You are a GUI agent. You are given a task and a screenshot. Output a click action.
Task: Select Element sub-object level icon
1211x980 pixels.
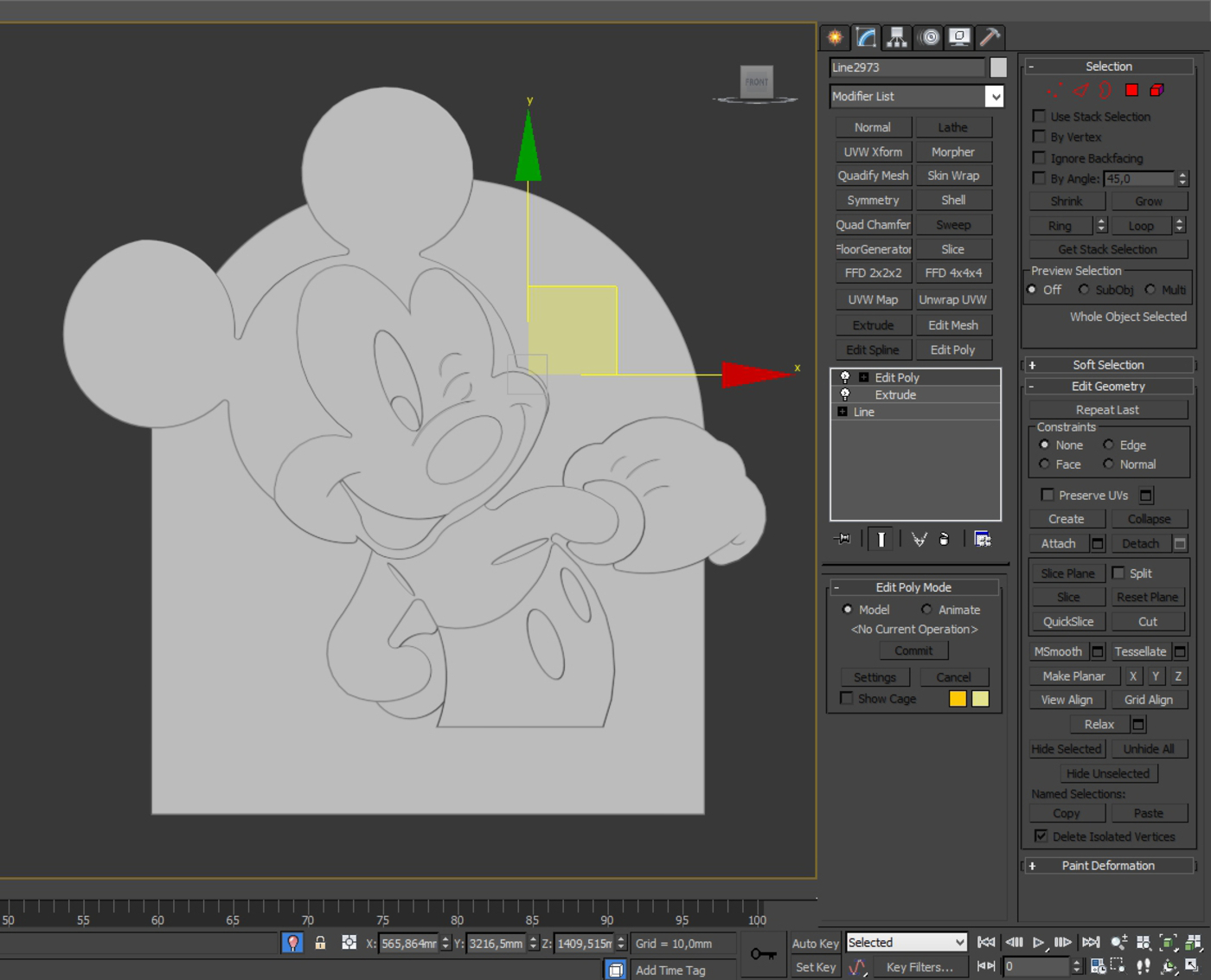click(1157, 90)
